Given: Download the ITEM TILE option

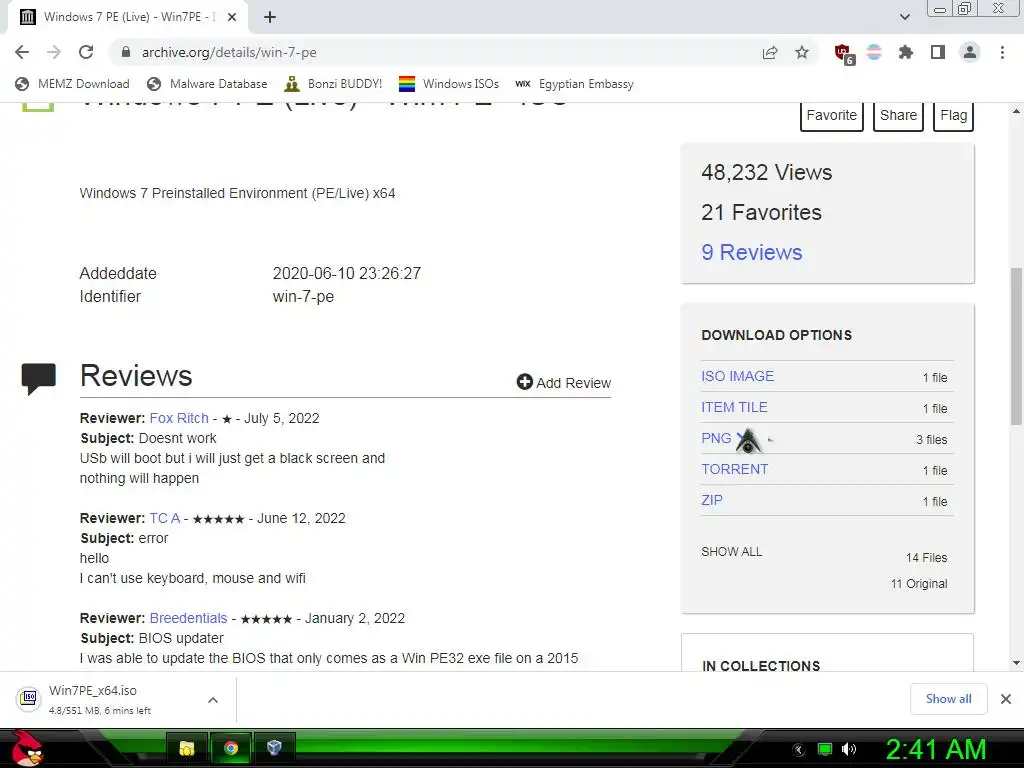Looking at the screenshot, I should click(x=734, y=407).
